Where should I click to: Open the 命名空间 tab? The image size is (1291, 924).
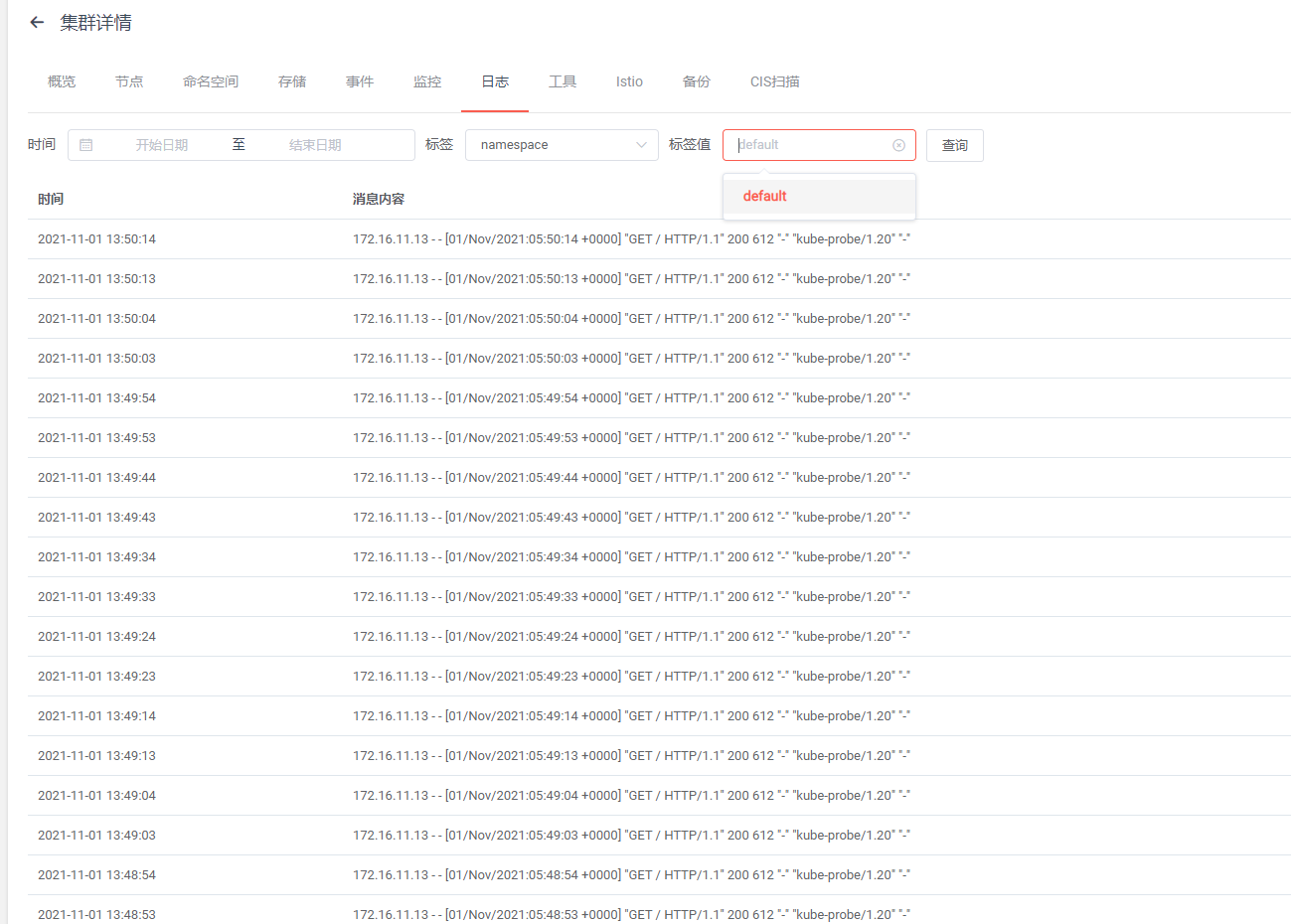(210, 81)
